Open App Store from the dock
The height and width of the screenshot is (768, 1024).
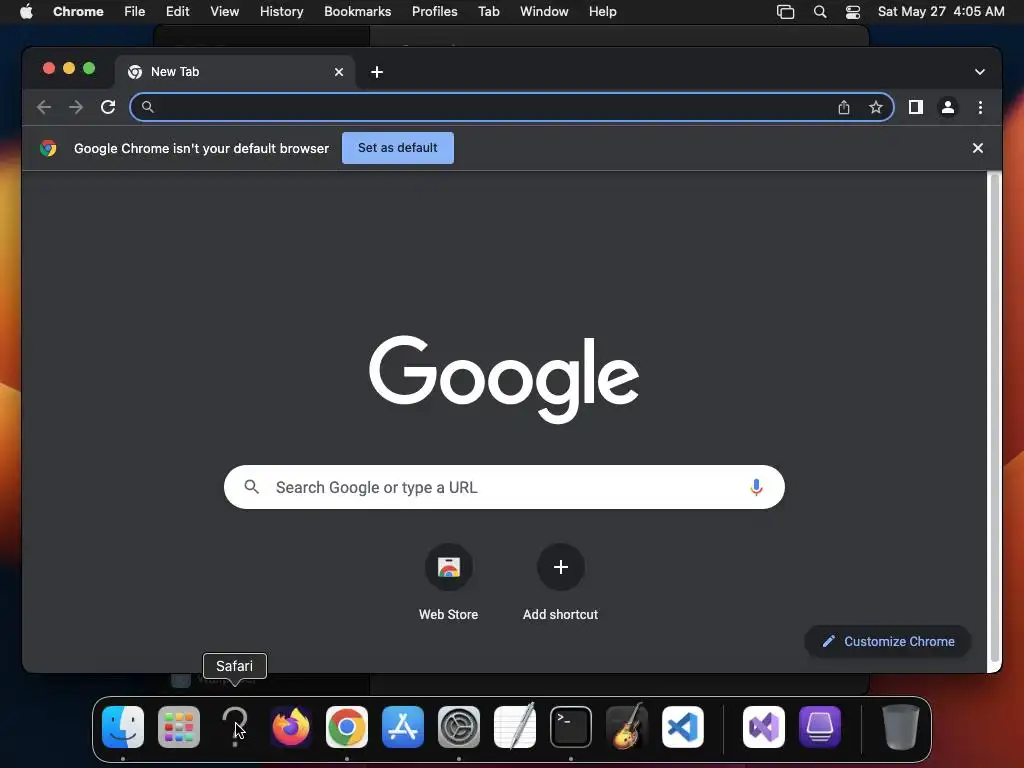[x=403, y=727]
